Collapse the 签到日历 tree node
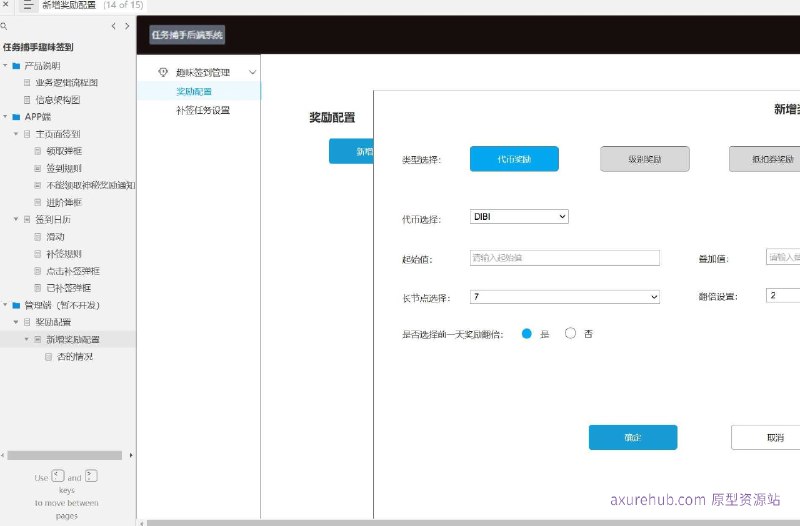 (x=16, y=219)
